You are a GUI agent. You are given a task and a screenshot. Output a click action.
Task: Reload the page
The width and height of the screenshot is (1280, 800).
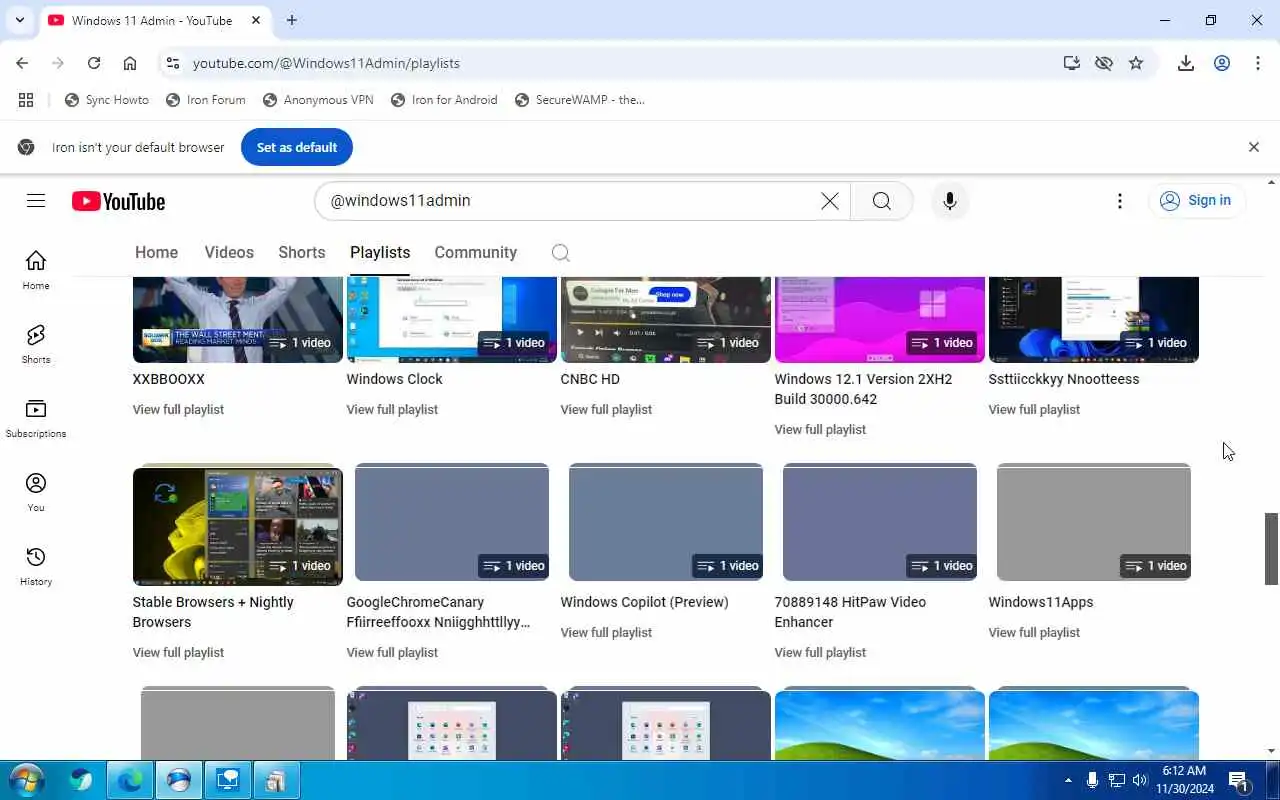(94, 63)
